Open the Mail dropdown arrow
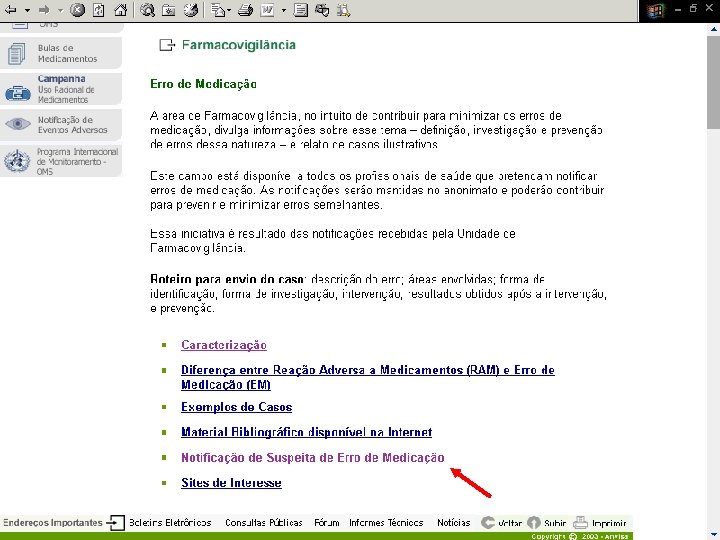720x540 pixels. (x=229, y=10)
